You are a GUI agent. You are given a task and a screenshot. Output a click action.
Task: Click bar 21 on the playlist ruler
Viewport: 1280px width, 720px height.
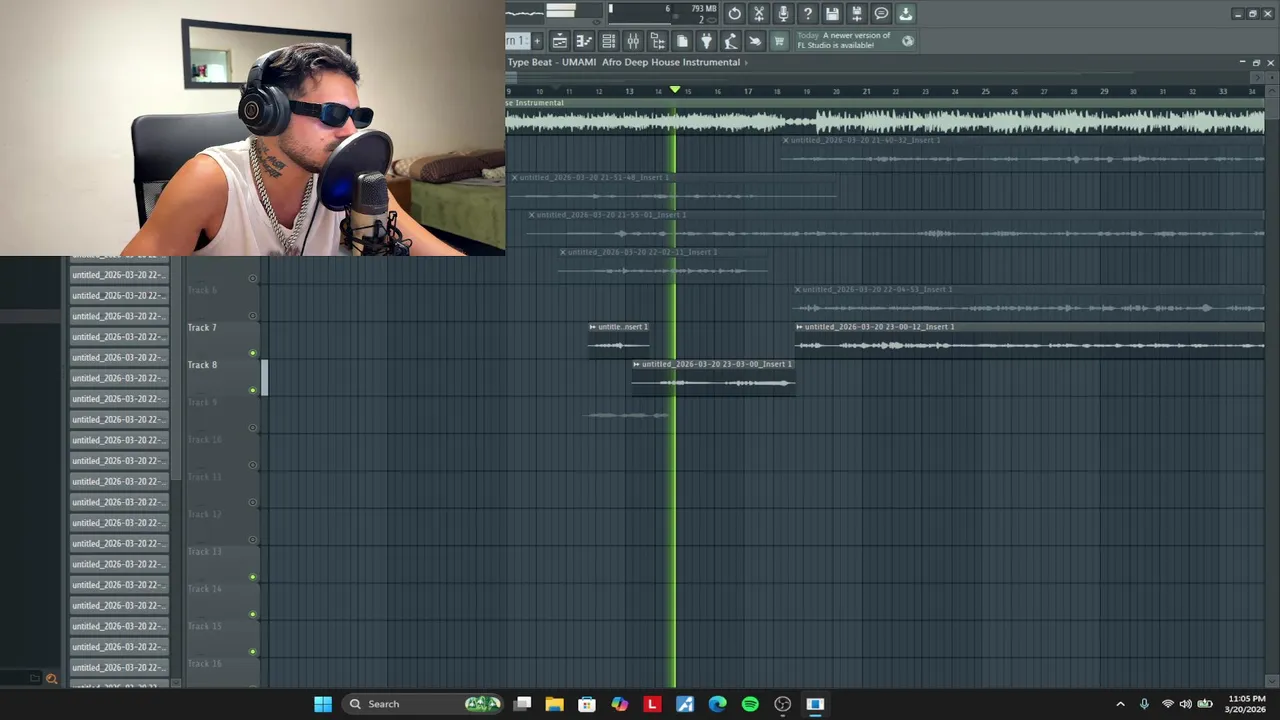click(866, 91)
